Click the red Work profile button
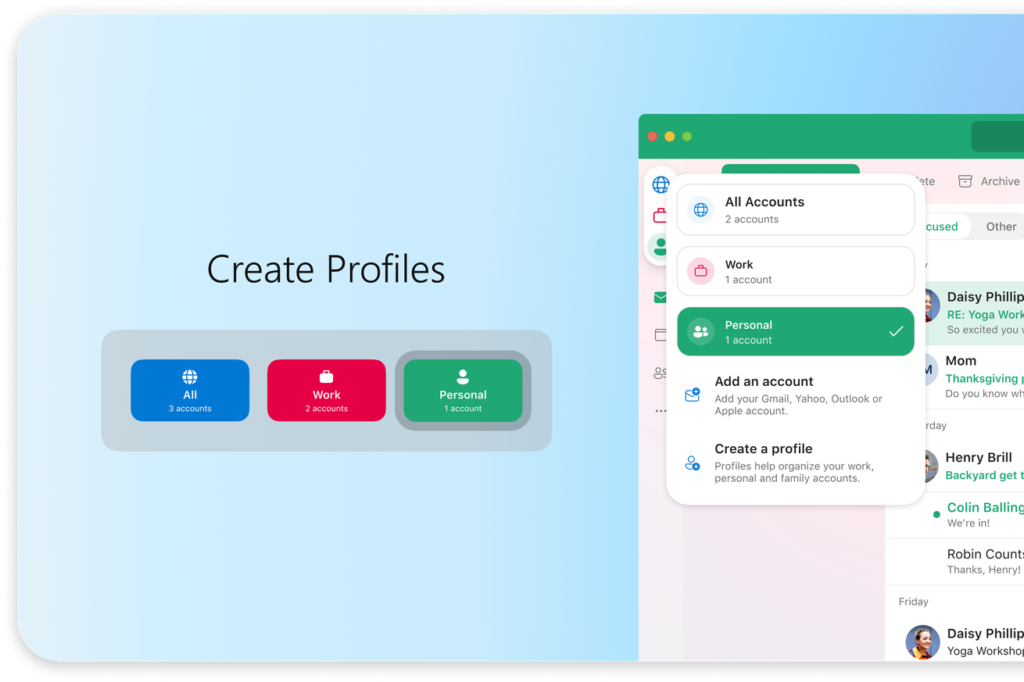 point(326,390)
